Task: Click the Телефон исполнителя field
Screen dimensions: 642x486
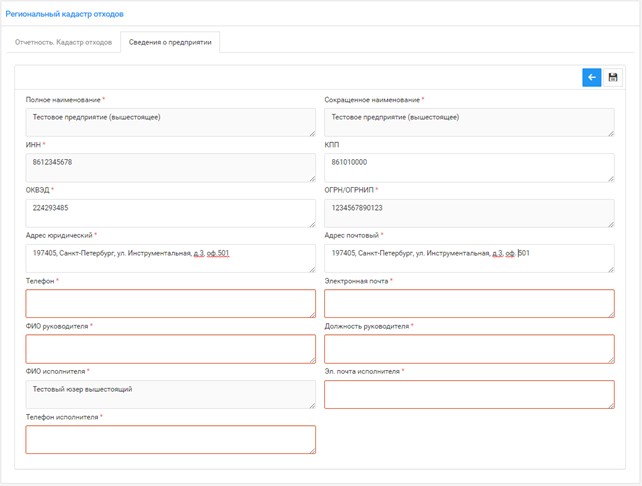Action: [x=170, y=439]
